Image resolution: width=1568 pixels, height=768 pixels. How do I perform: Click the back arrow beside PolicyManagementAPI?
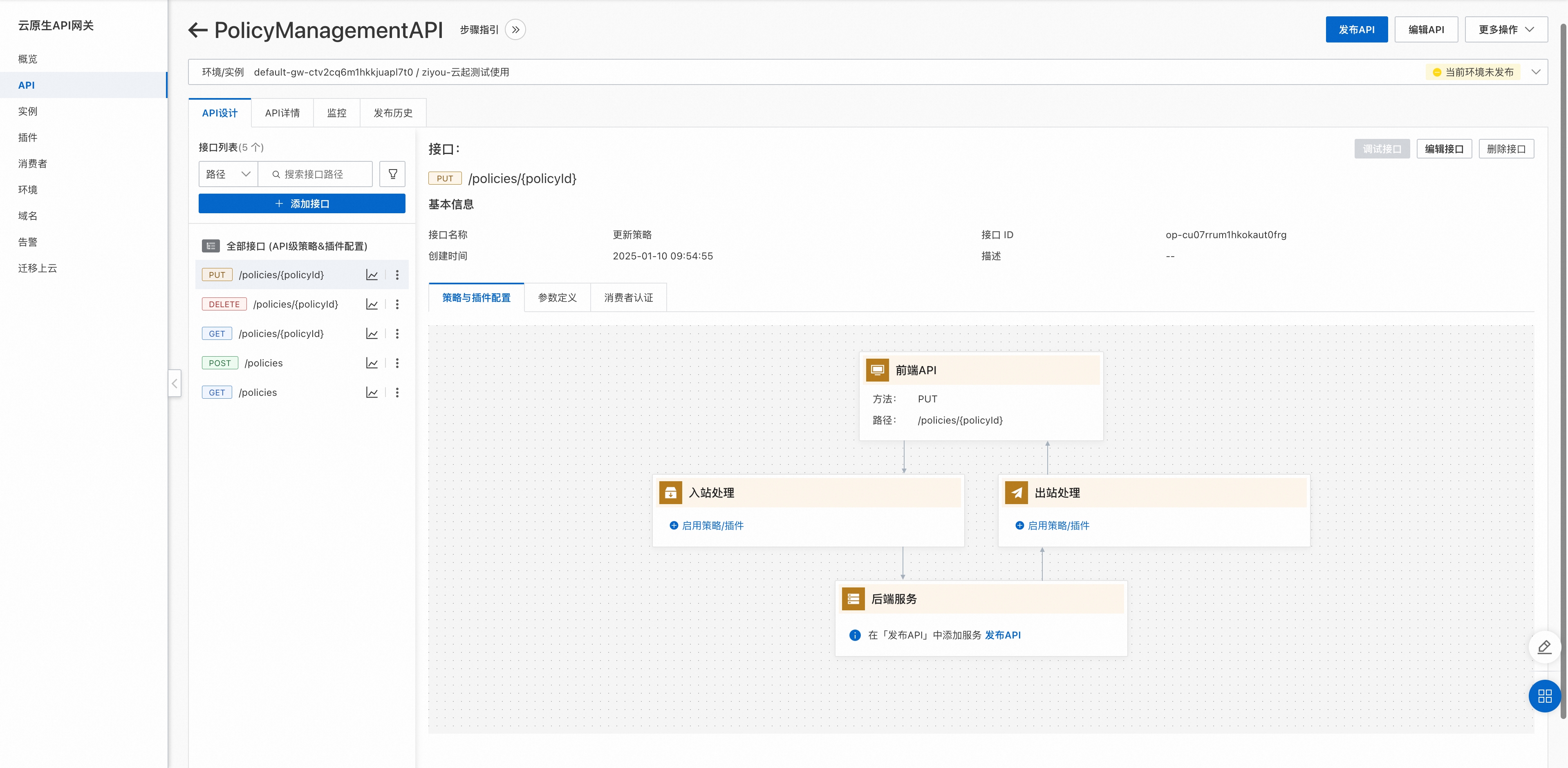point(197,30)
